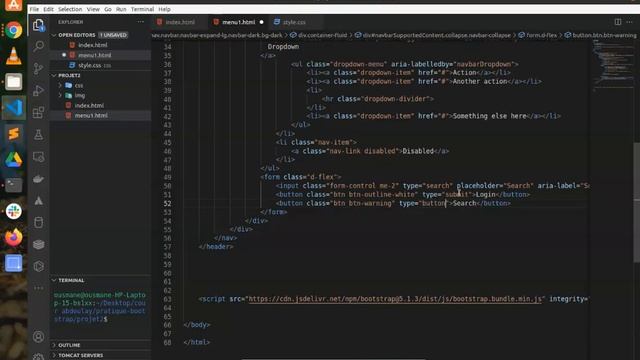Open Explorer panel more actions
This screenshot has height=360, width=640.
click(x=141, y=22)
